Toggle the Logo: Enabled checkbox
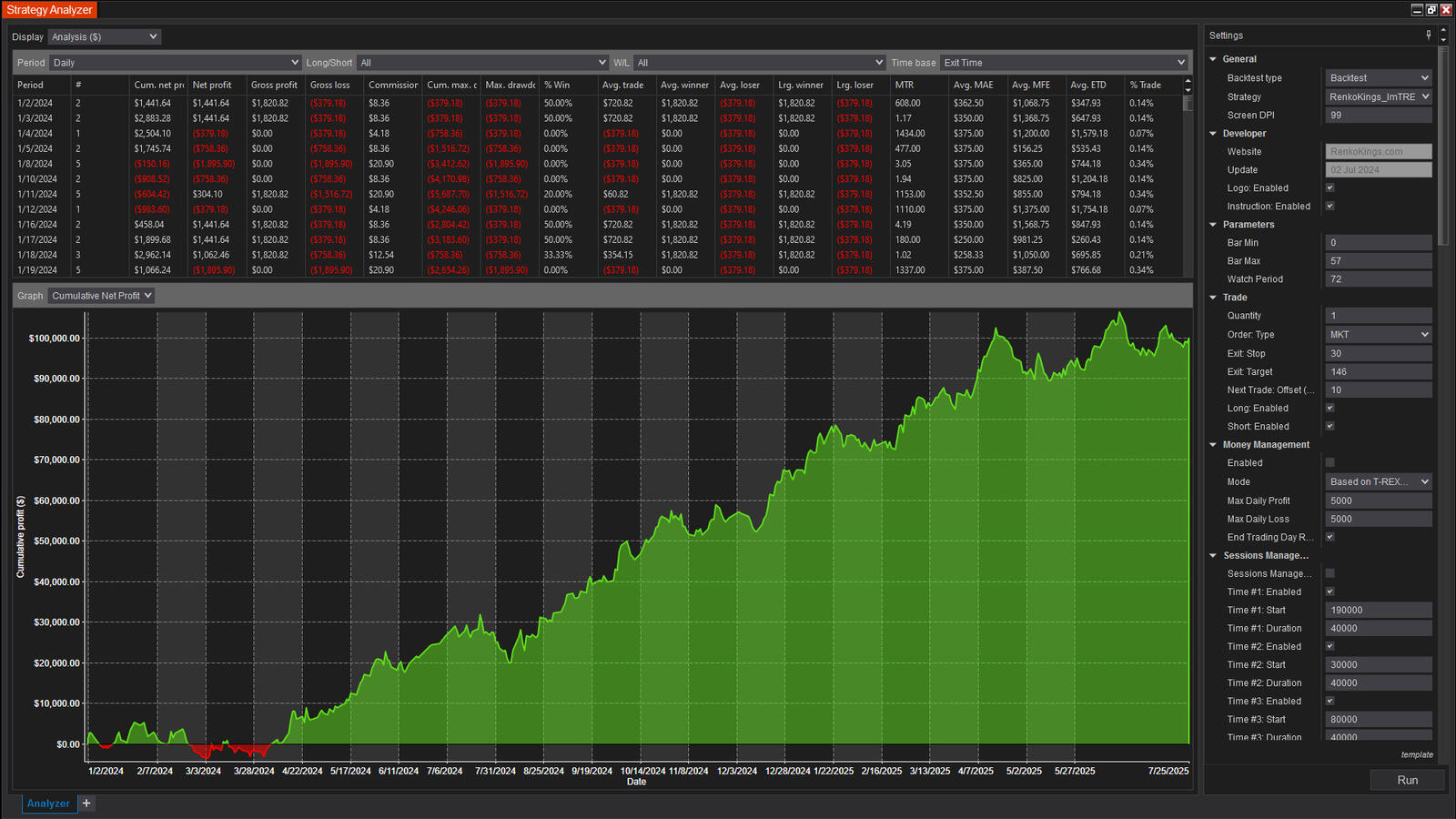This screenshot has width=1456, height=819. [1330, 188]
